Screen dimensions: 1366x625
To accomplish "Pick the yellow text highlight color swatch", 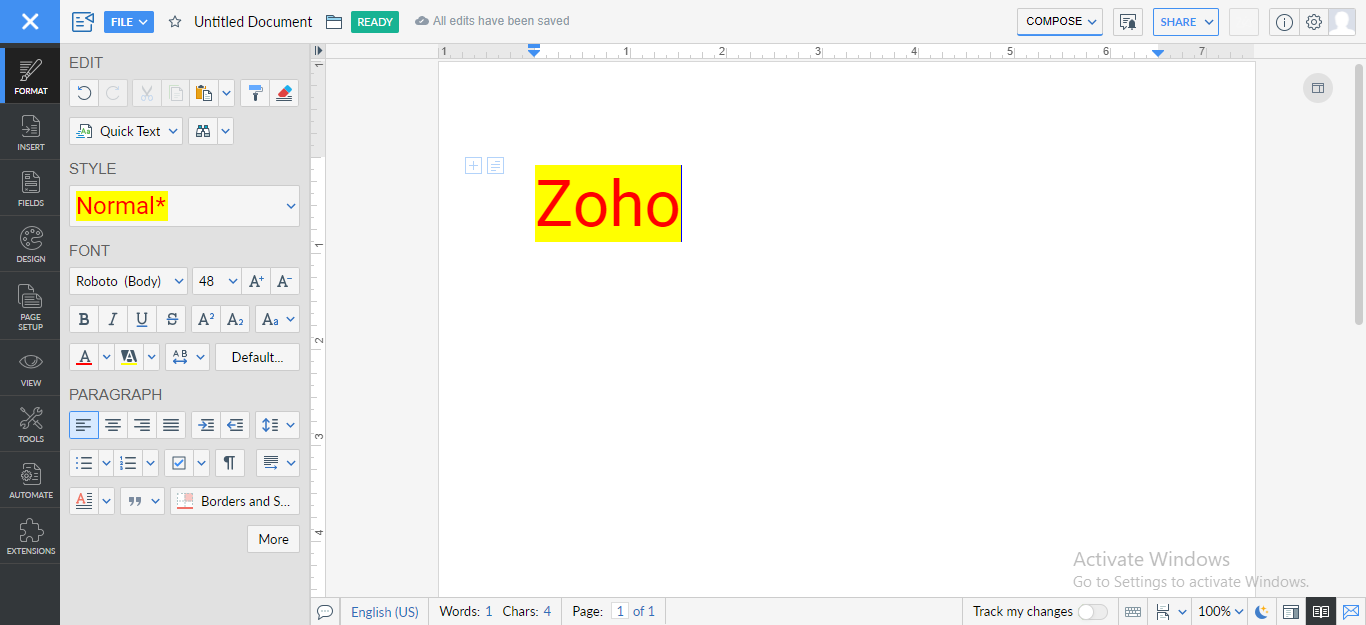I will coord(130,356).
